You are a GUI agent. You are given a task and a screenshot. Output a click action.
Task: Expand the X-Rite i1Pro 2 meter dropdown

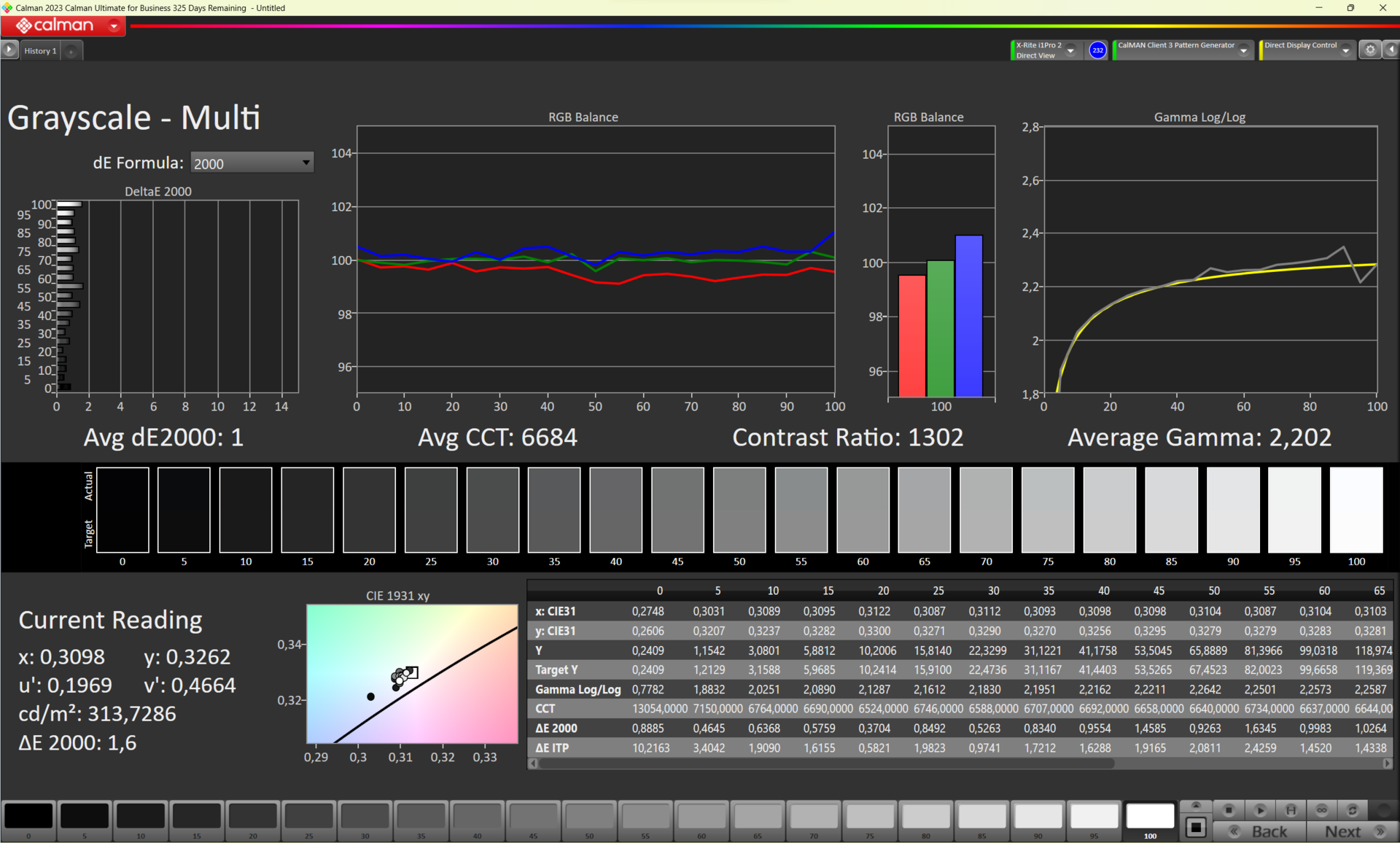(1070, 50)
